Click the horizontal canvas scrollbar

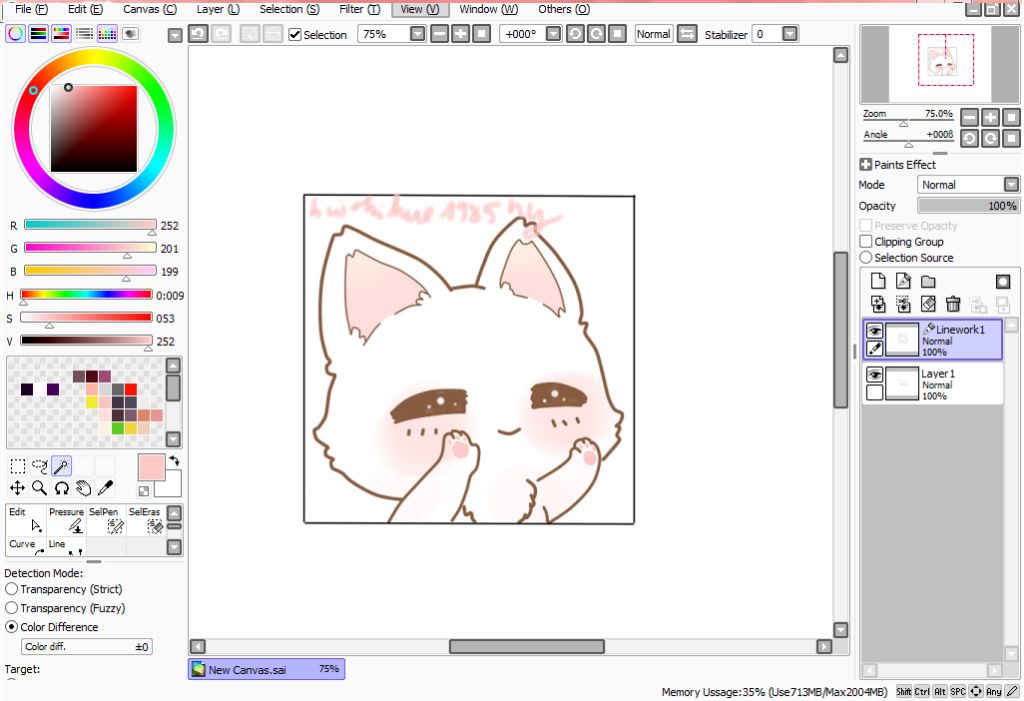pyautogui.click(x=526, y=647)
